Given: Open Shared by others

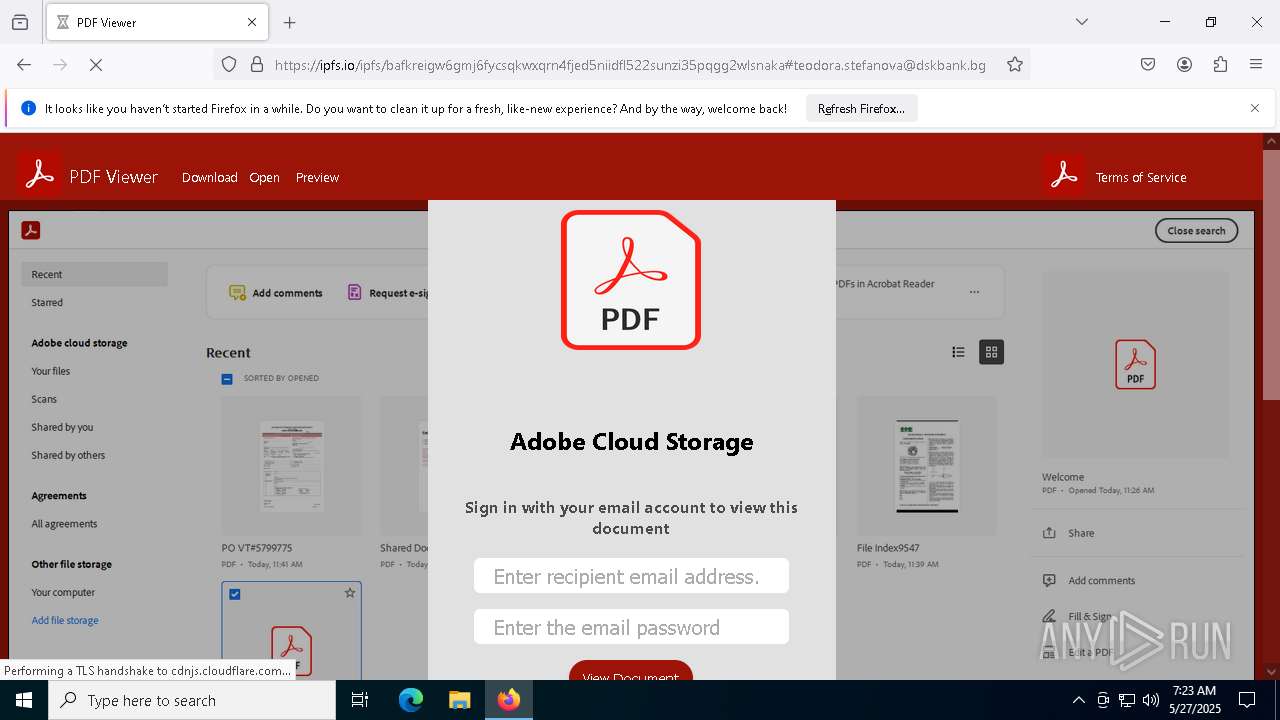Looking at the screenshot, I should pyautogui.click(x=68, y=455).
